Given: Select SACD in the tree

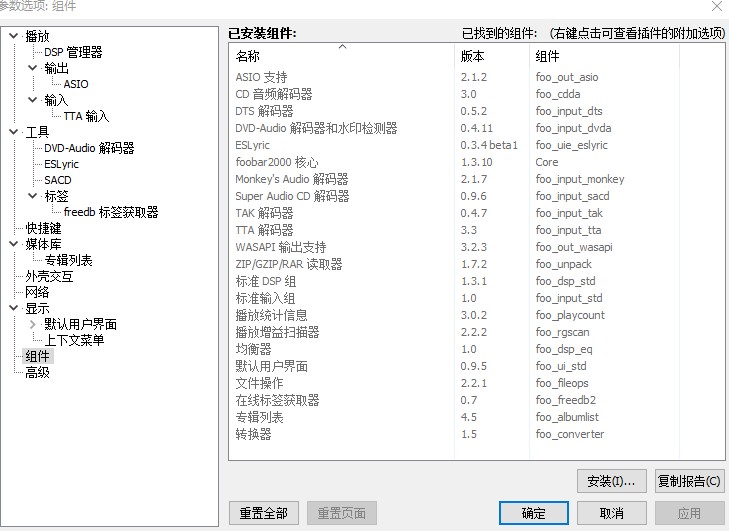Looking at the screenshot, I should pos(58,180).
